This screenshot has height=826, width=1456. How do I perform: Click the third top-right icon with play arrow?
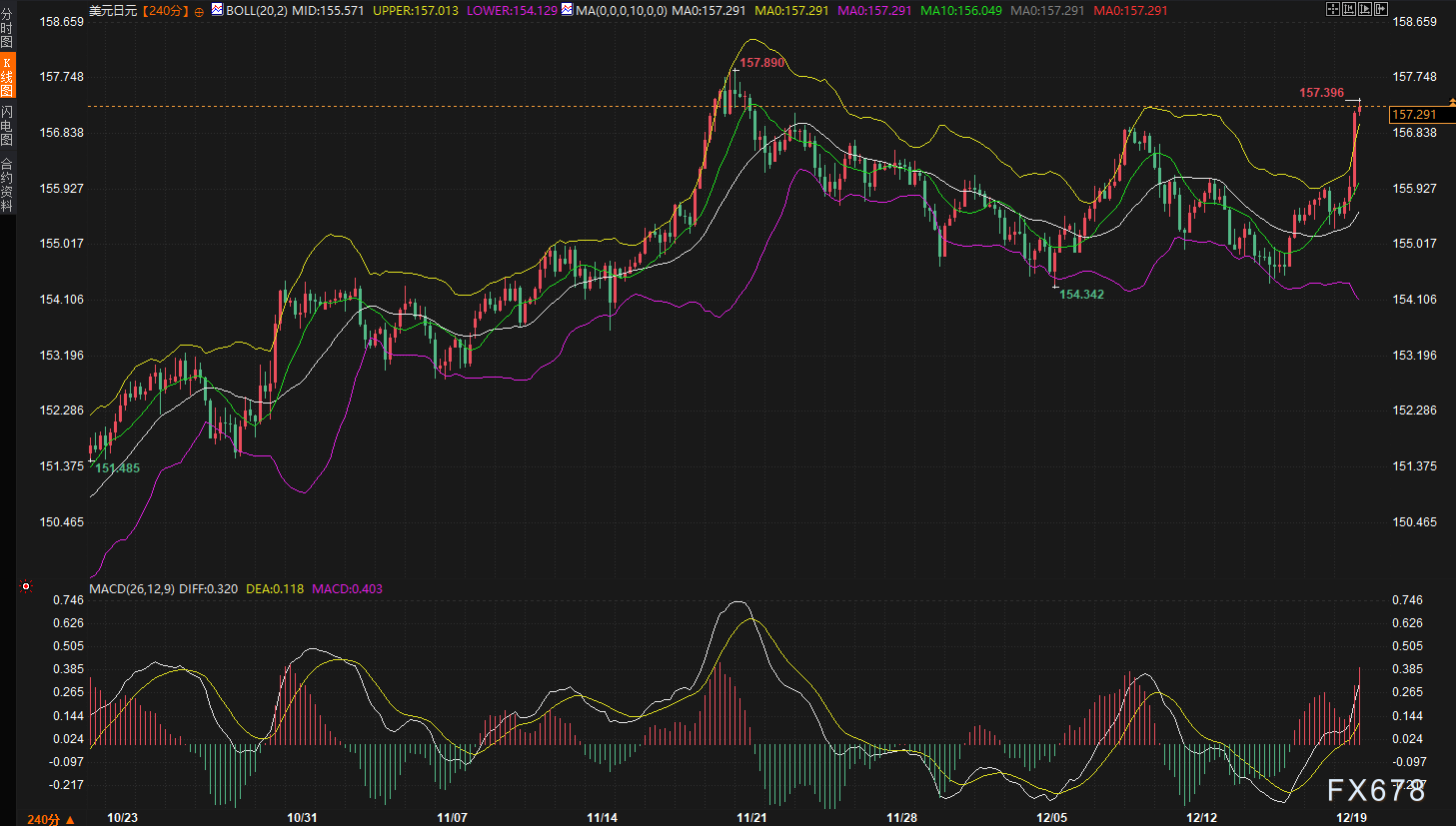click(x=1365, y=9)
